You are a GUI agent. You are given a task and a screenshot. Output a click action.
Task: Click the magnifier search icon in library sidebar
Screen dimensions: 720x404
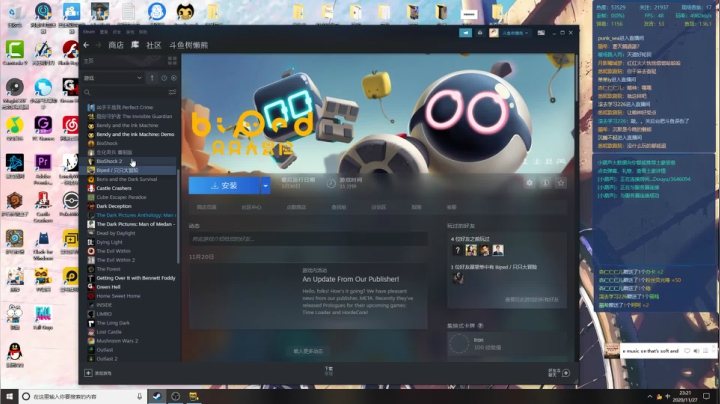(x=87, y=92)
